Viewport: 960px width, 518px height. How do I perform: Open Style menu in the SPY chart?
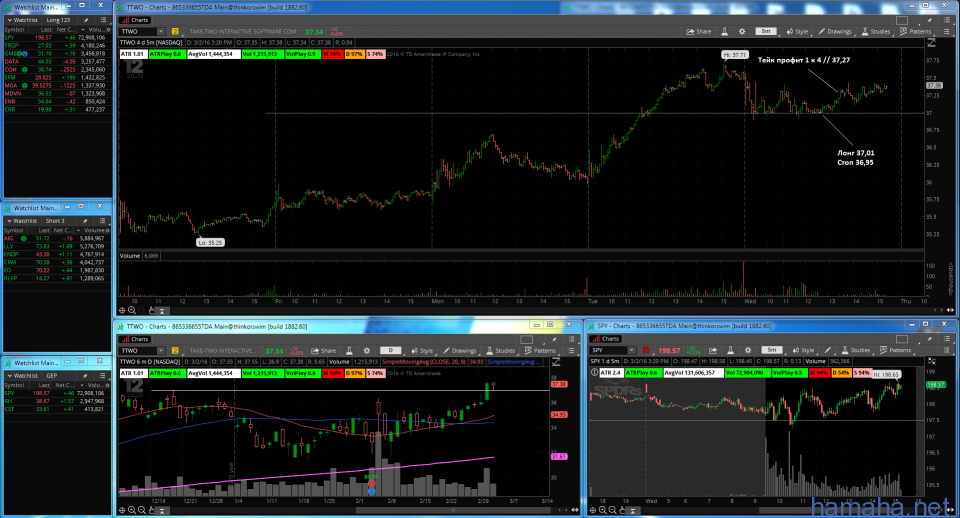pos(804,350)
